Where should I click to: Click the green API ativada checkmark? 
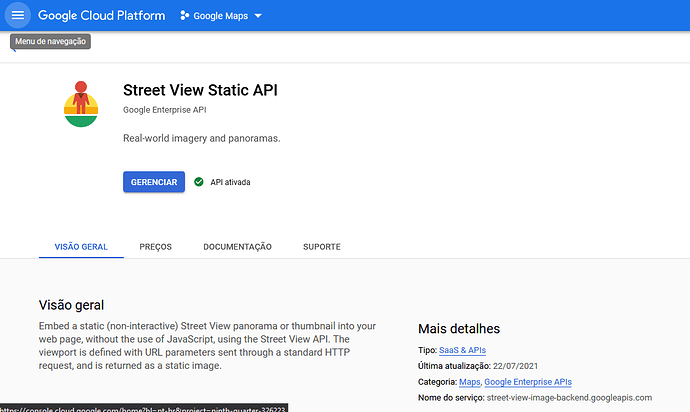pyautogui.click(x=199, y=182)
